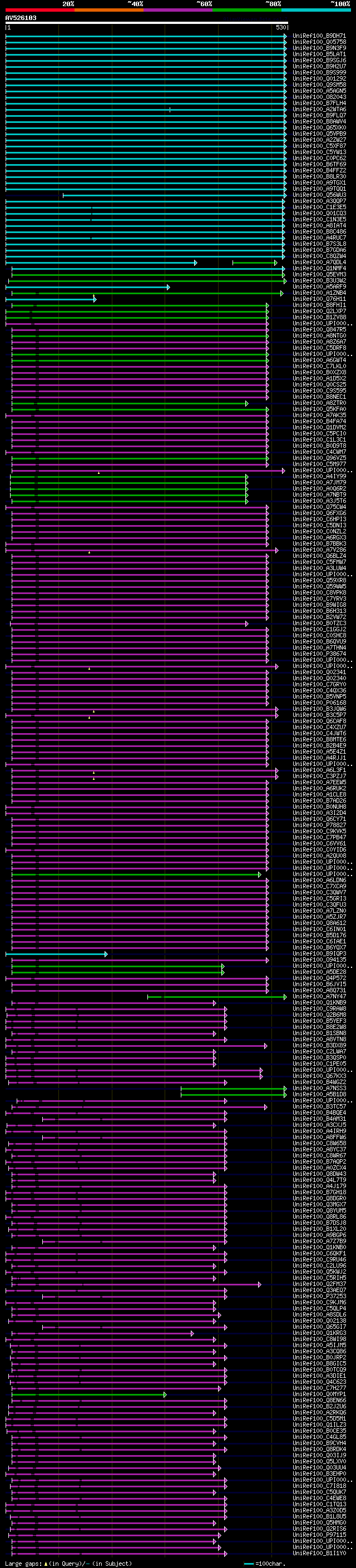Click label UniRef100_A2WTA6
The height and width of the screenshot is (1568, 356).
tap(319, 110)
